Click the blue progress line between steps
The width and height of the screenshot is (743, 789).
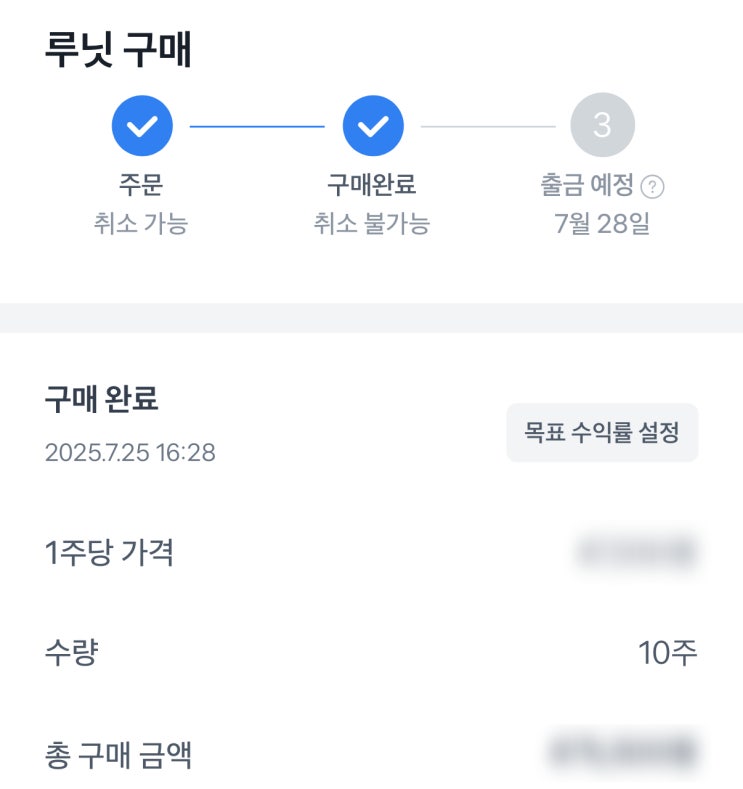point(257,126)
